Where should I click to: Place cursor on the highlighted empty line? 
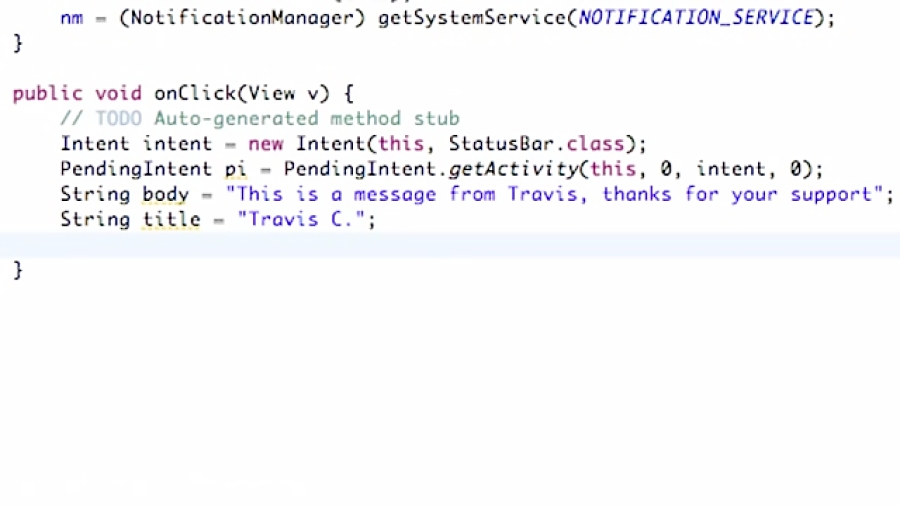point(450,245)
